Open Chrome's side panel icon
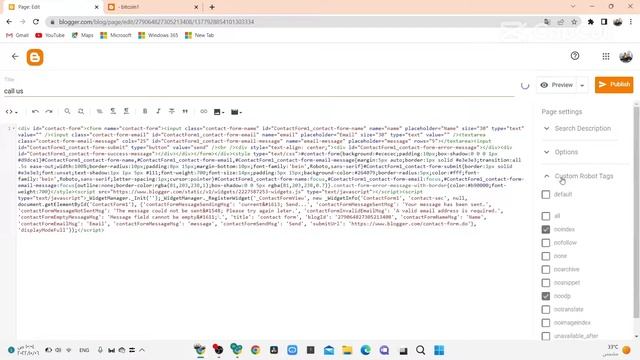Viewport: 640px width, 360px height. coord(604,22)
